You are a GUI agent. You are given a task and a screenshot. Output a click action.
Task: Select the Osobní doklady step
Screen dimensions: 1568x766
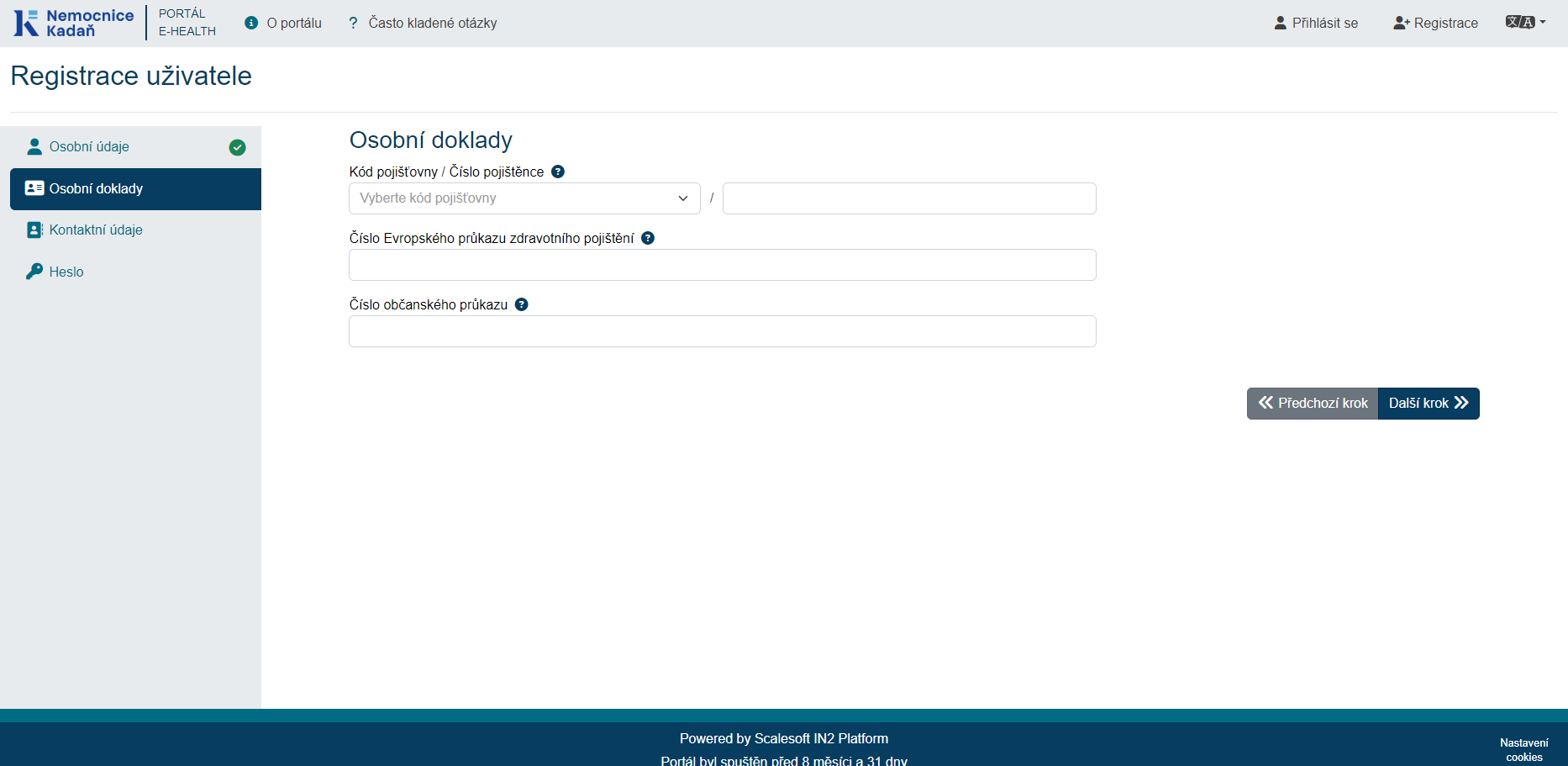tap(135, 189)
